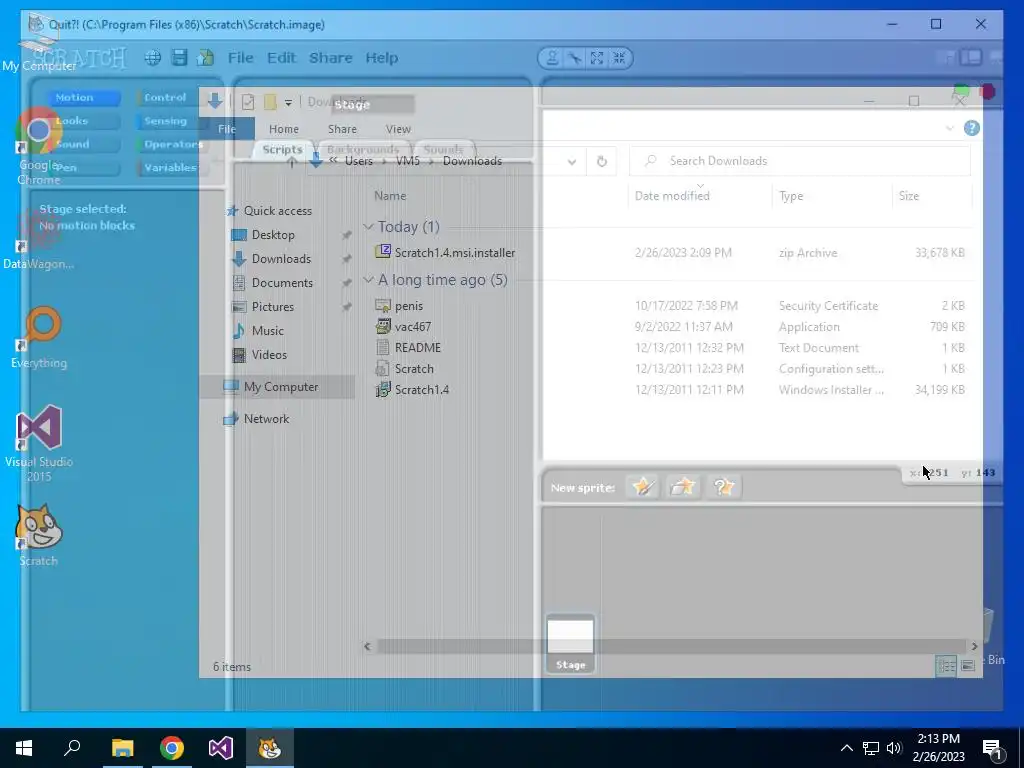Screen dimensions: 1024x768
Task: Open Visual Studio from the taskbar
Action: (x=221, y=748)
